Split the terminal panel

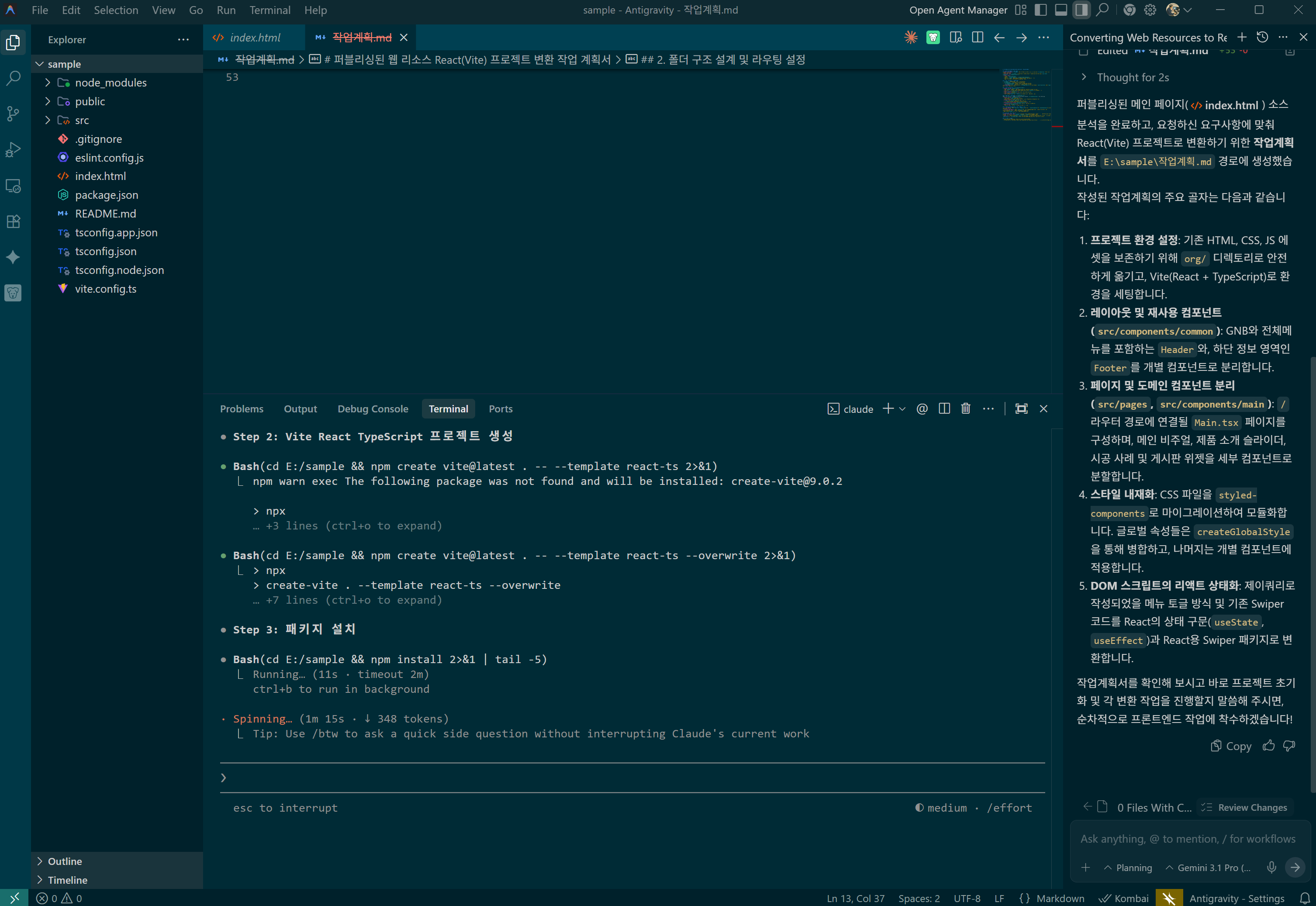[944, 409]
